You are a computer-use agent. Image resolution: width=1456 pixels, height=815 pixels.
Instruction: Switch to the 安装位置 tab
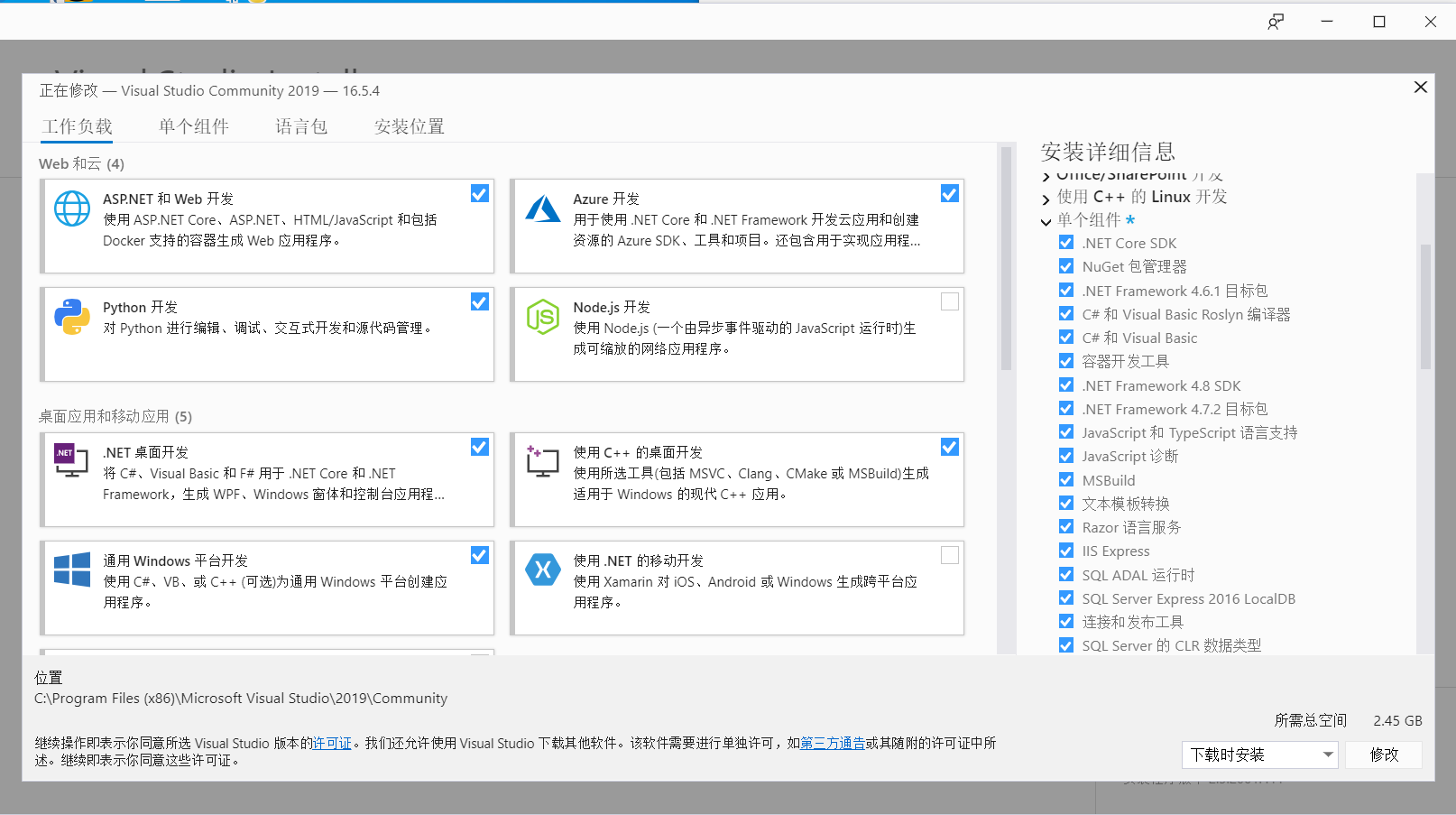(410, 126)
